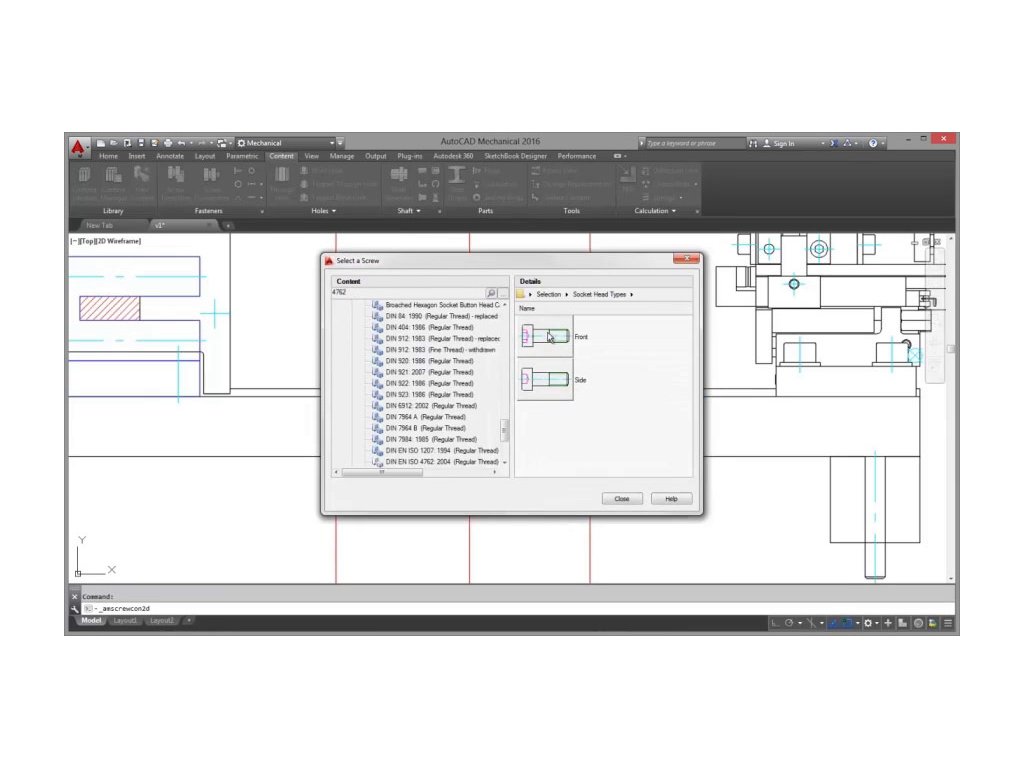1024x768 pixels.
Task: Open the Insert ribbon tab
Action: point(136,156)
